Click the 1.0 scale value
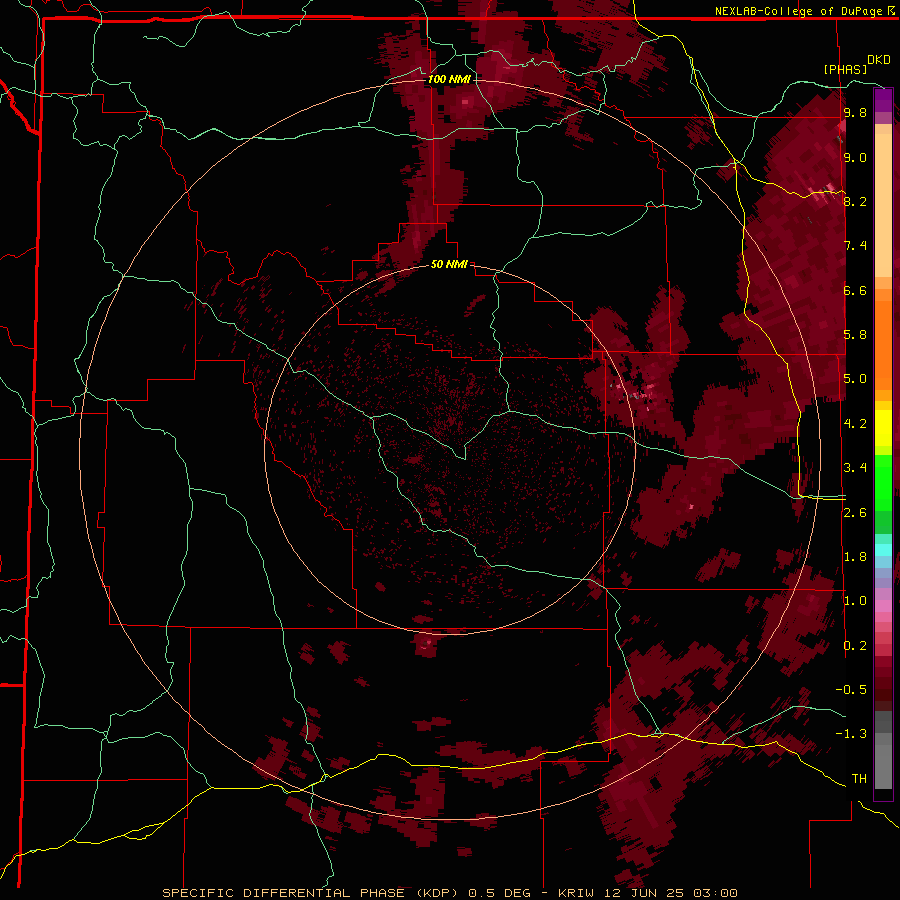 click(x=855, y=601)
